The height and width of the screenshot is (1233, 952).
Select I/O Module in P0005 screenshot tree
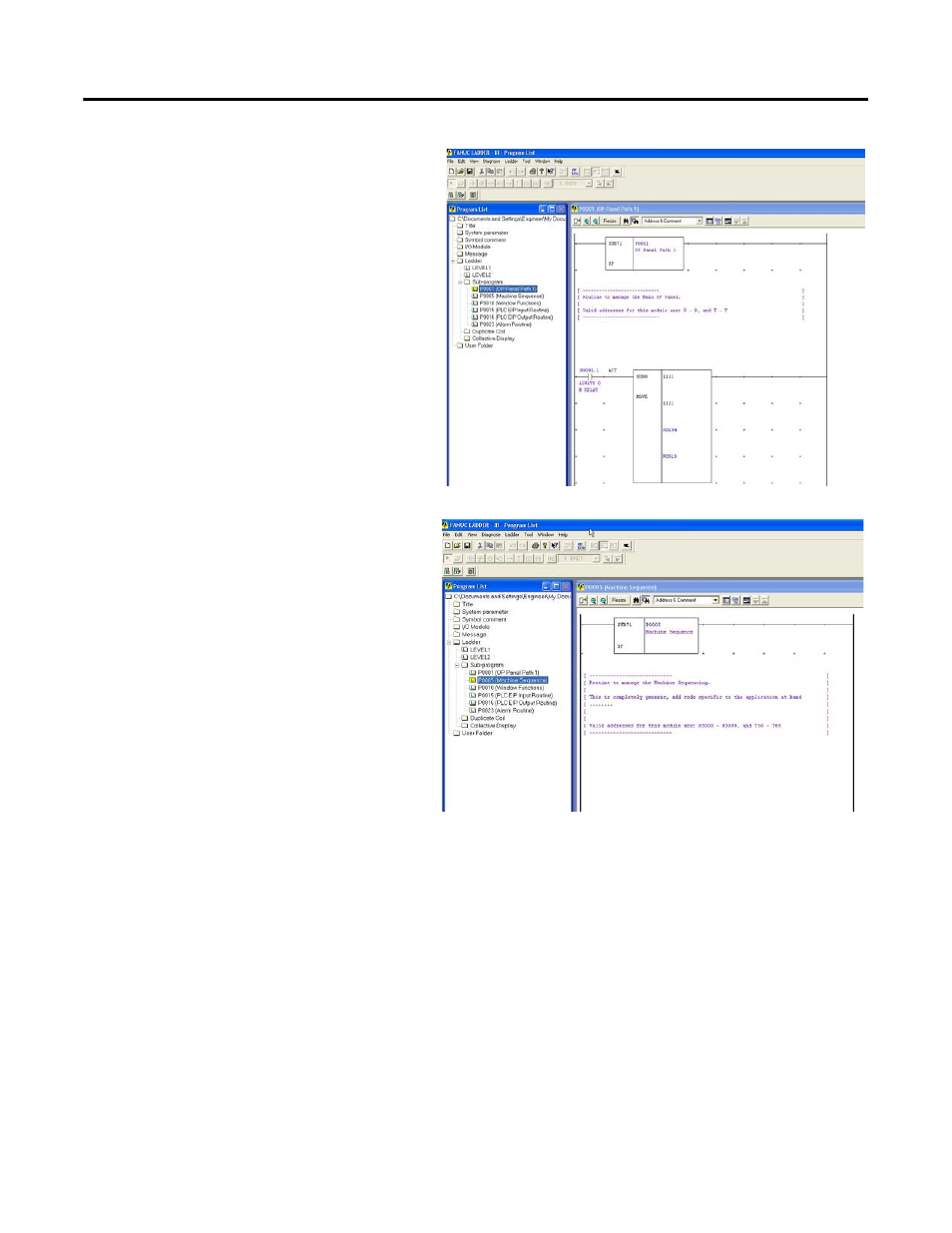tap(476, 627)
